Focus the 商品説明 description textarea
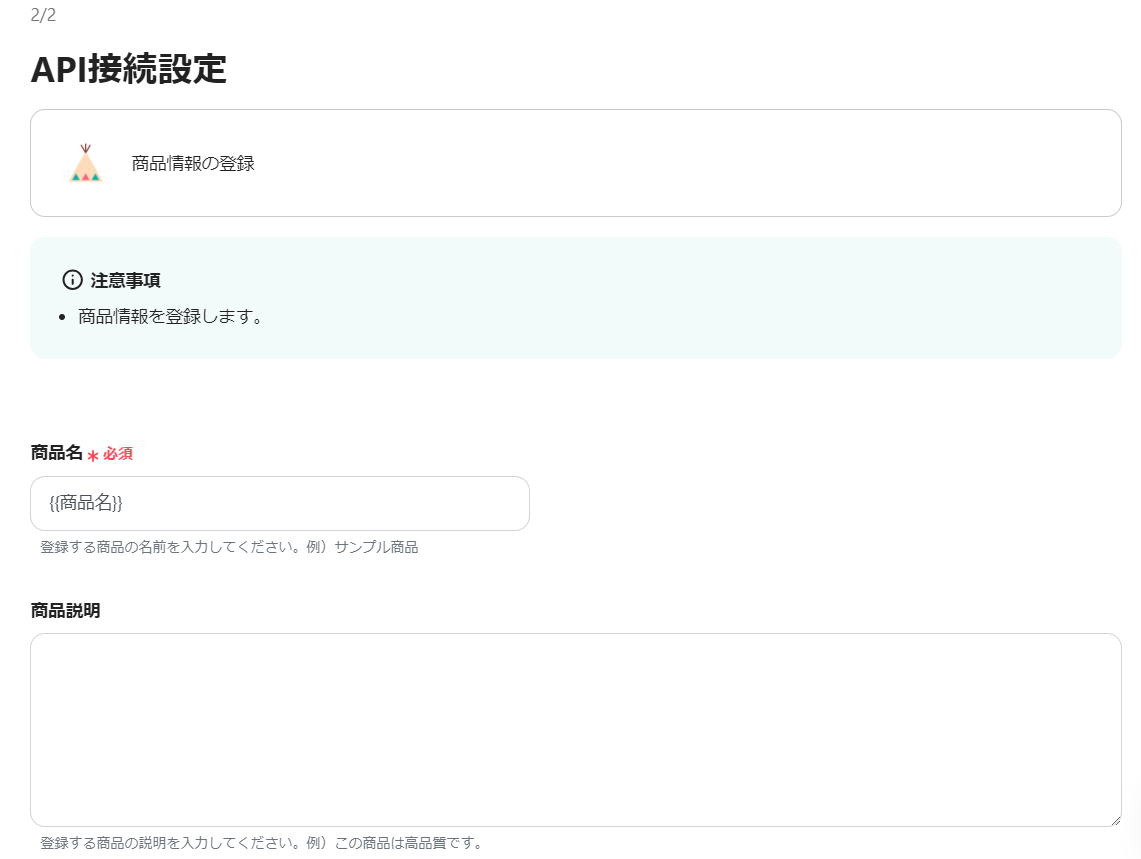Image resolution: width=1141 pixels, height=859 pixels. (x=576, y=730)
